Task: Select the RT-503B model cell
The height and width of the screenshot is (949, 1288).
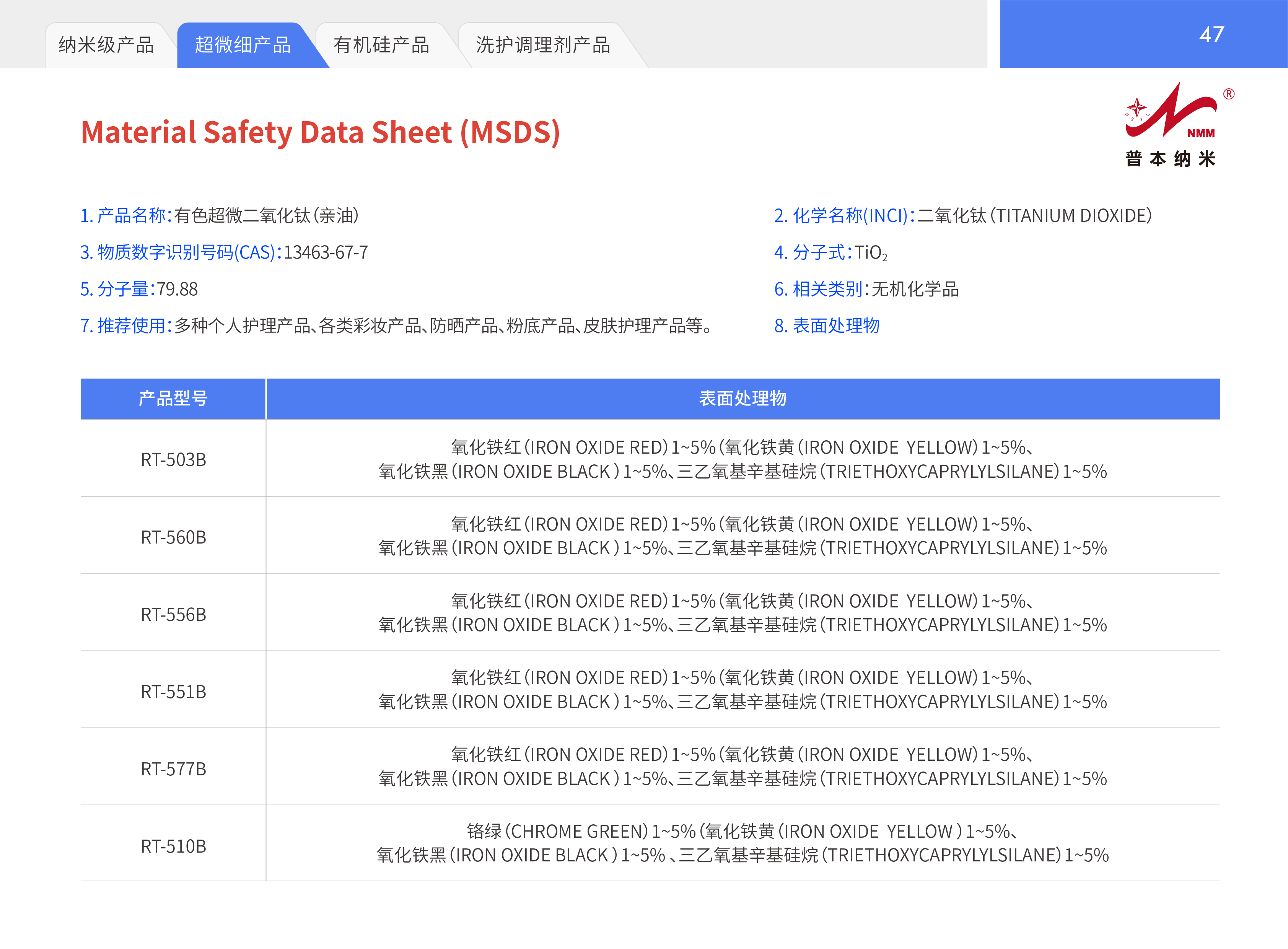Action: point(173,459)
